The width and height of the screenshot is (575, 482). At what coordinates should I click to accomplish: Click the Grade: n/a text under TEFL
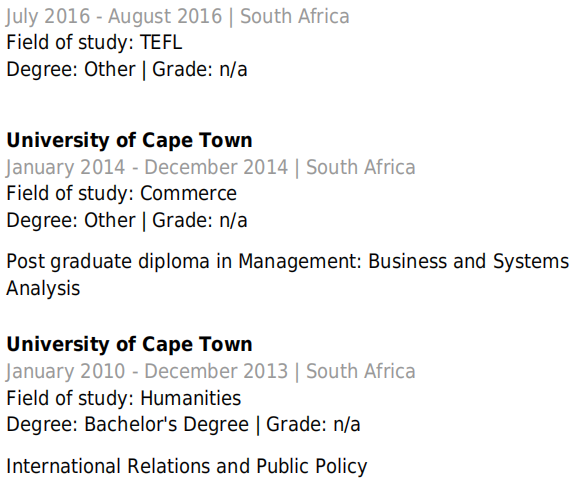click(200, 69)
